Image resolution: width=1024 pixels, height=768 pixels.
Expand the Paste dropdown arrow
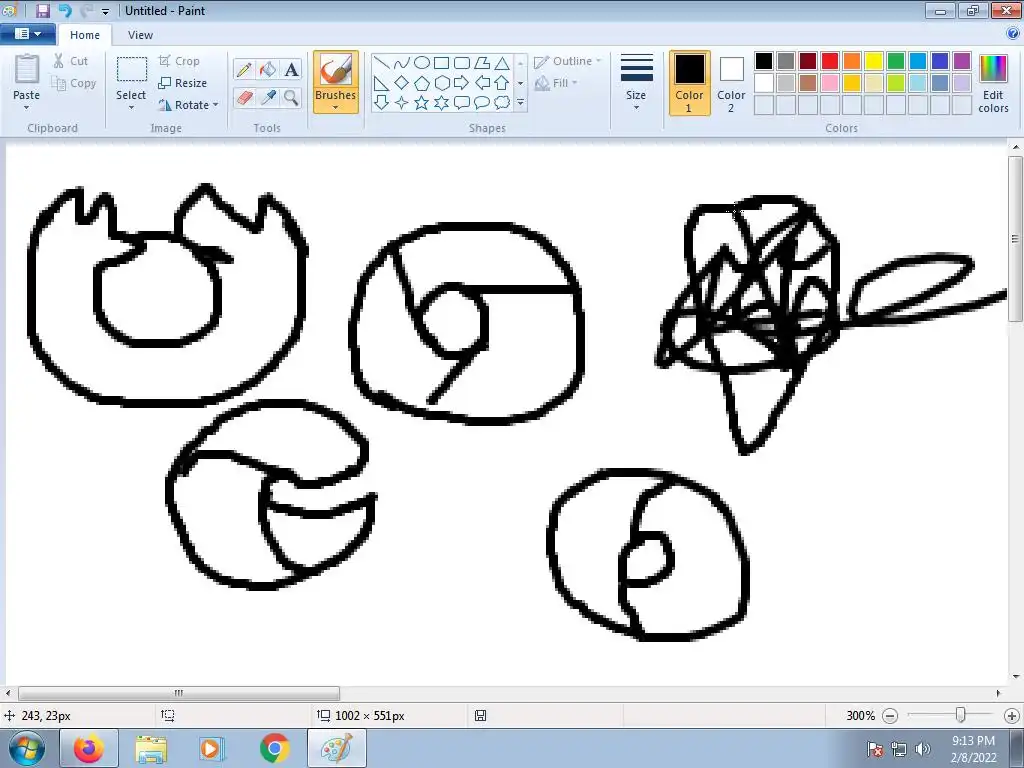click(27, 108)
